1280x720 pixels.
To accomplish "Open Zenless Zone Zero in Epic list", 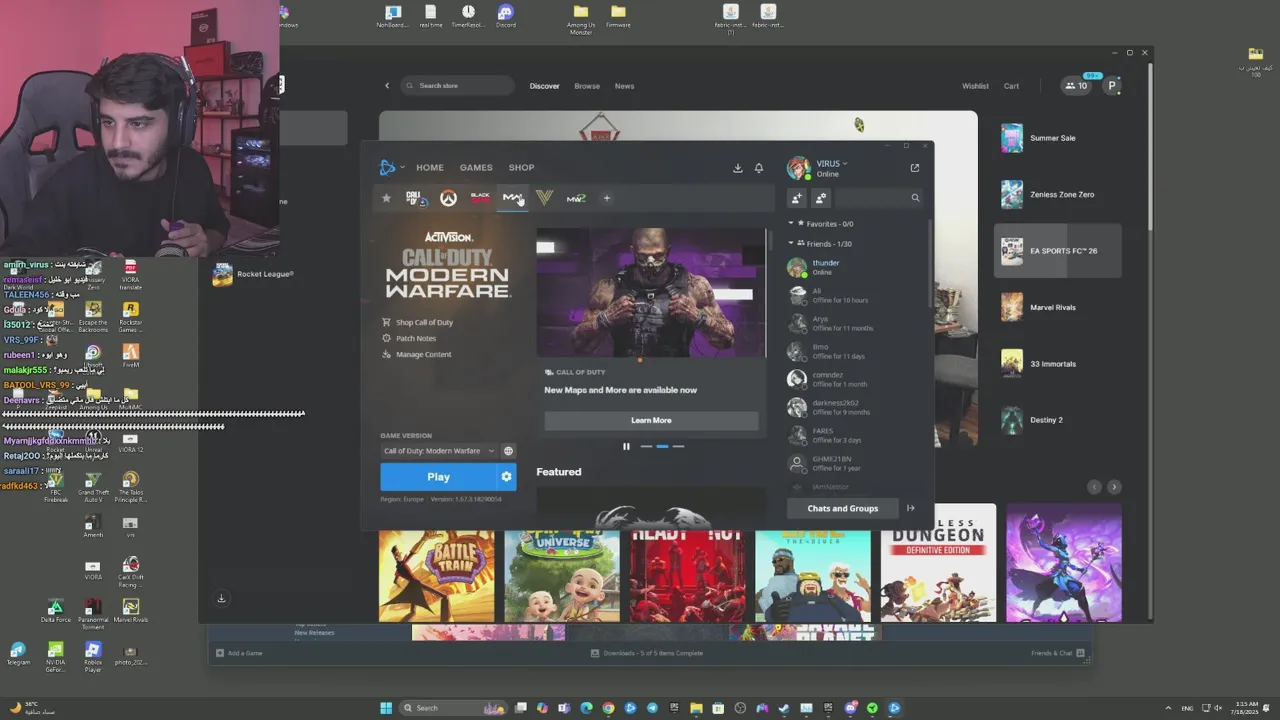I will point(1060,194).
